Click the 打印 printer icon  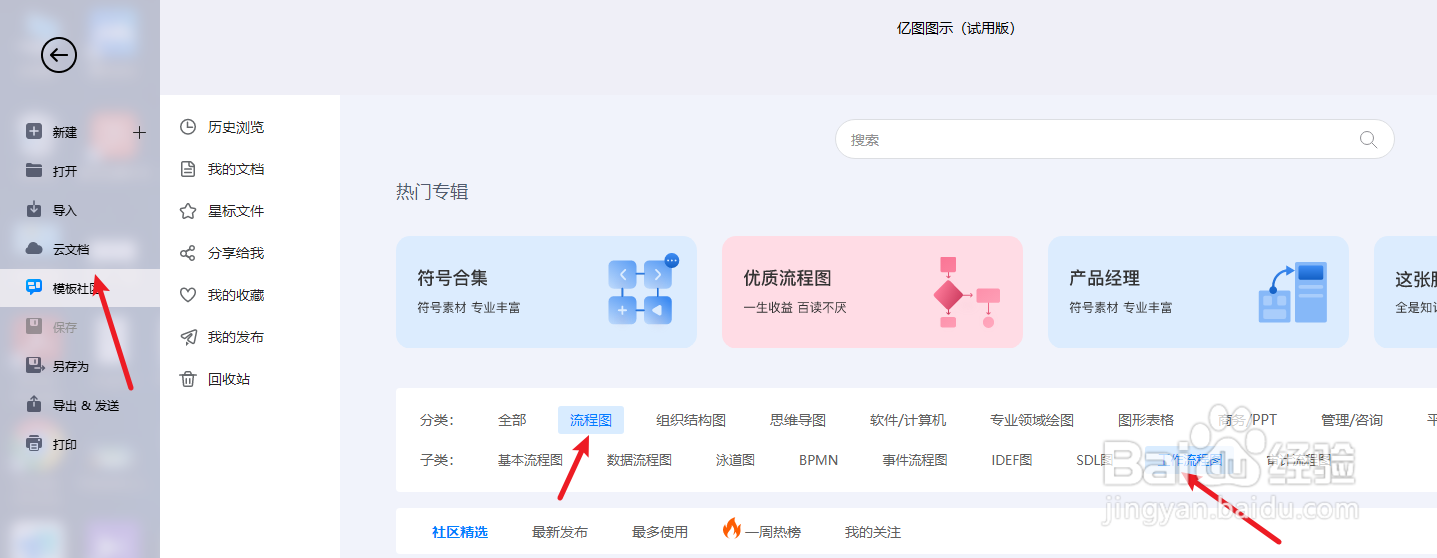(34, 443)
